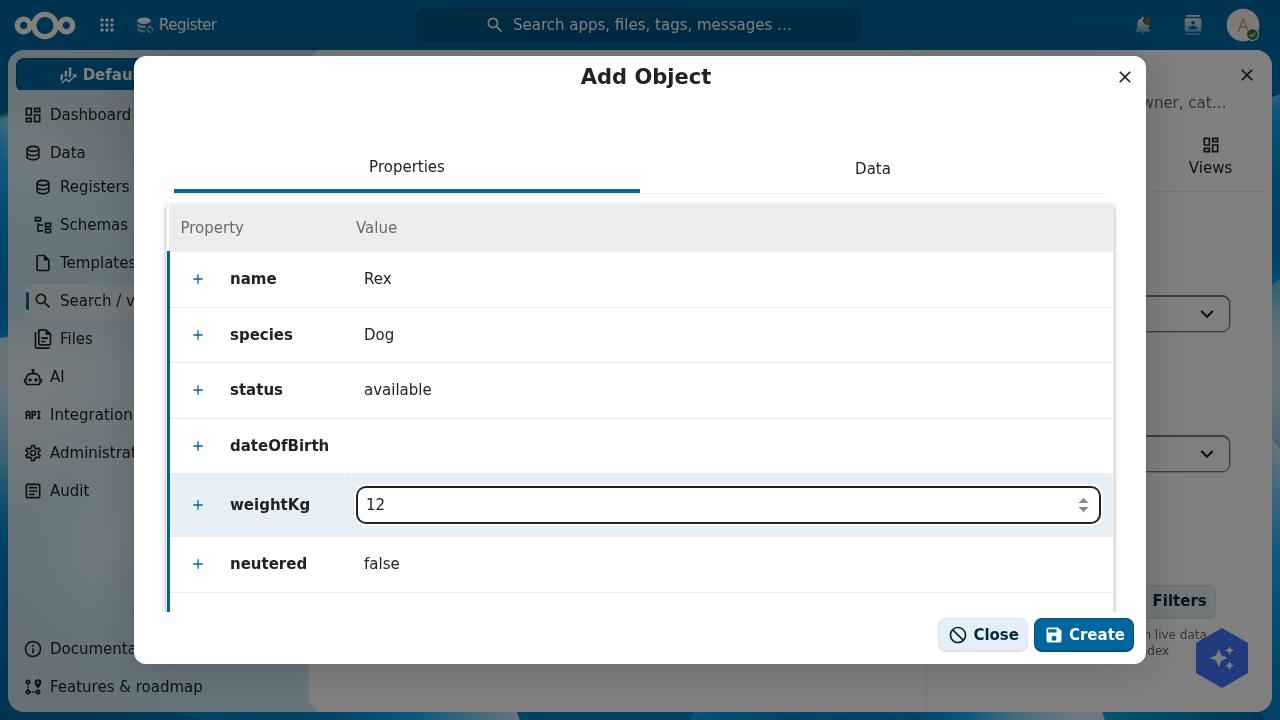Open Templates in the sidebar
The image size is (1280, 720).
[97, 263]
